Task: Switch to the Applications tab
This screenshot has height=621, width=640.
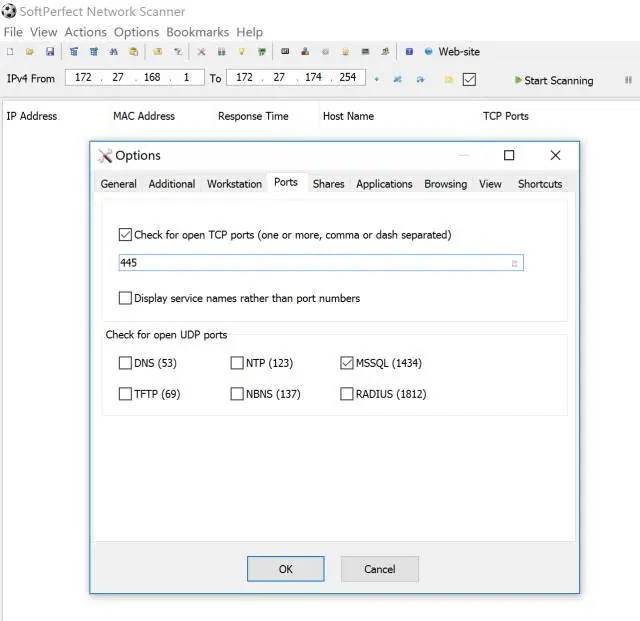Action: pyautogui.click(x=384, y=184)
